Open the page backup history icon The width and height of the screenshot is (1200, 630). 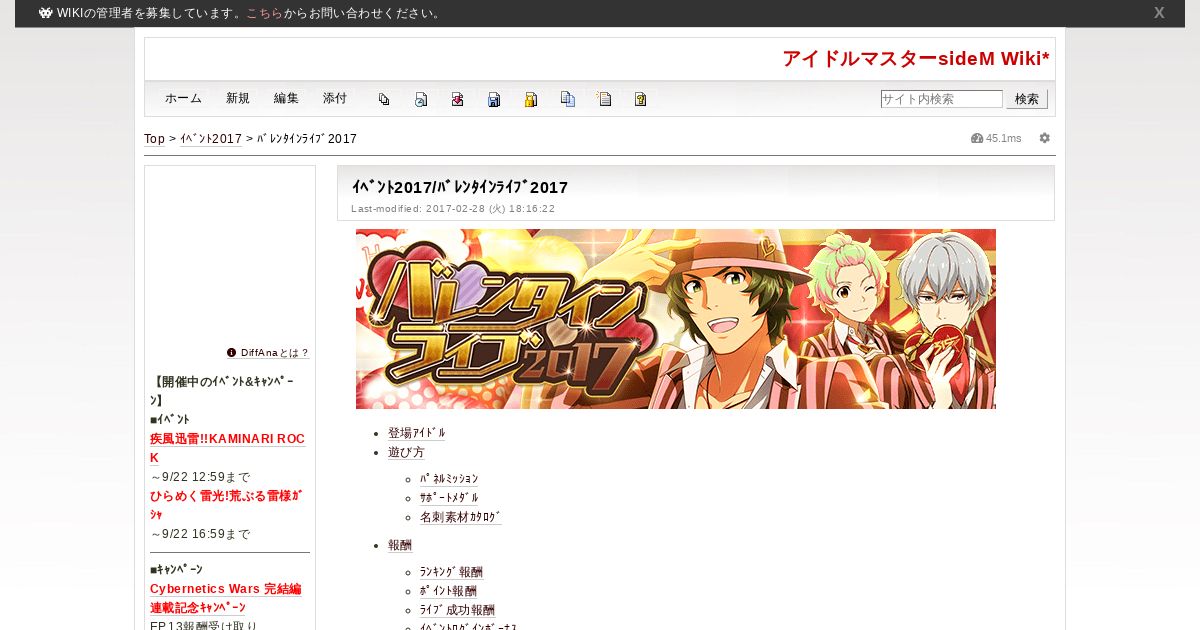pos(421,99)
